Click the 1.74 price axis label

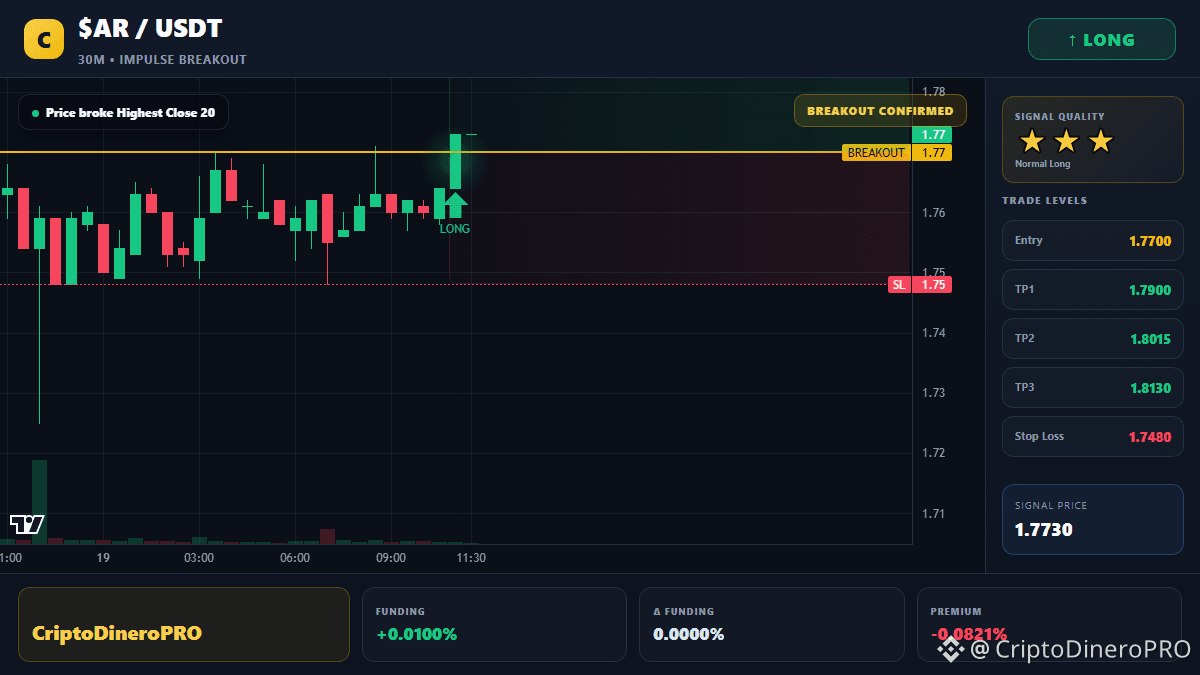pyautogui.click(x=933, y=333)
